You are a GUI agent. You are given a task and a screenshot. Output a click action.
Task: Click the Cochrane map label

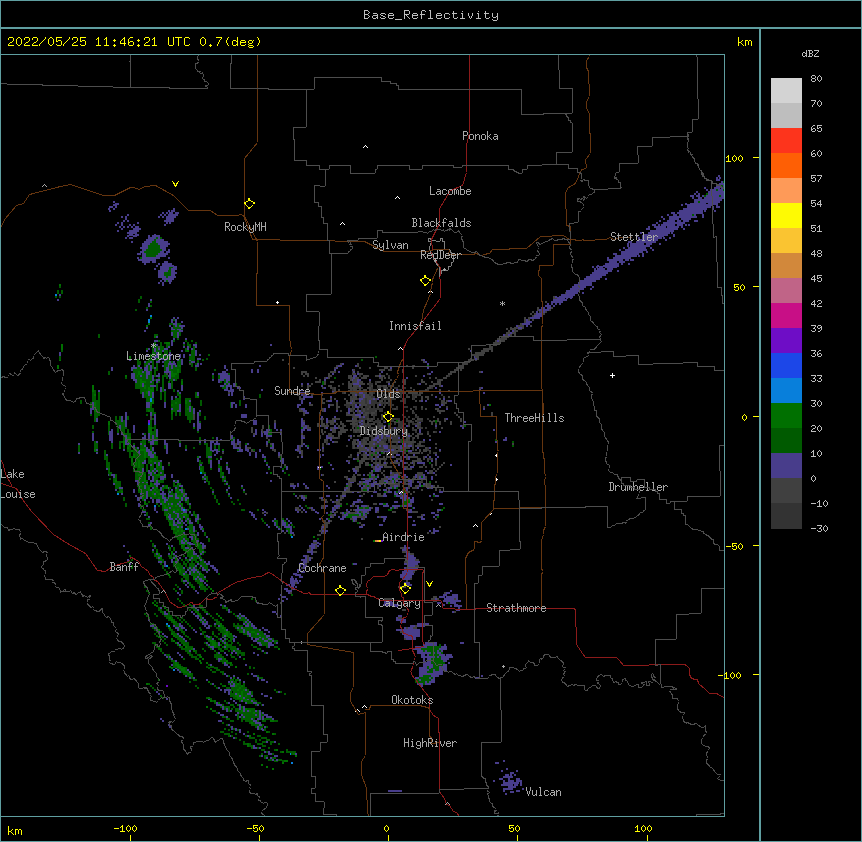point(322,568)
